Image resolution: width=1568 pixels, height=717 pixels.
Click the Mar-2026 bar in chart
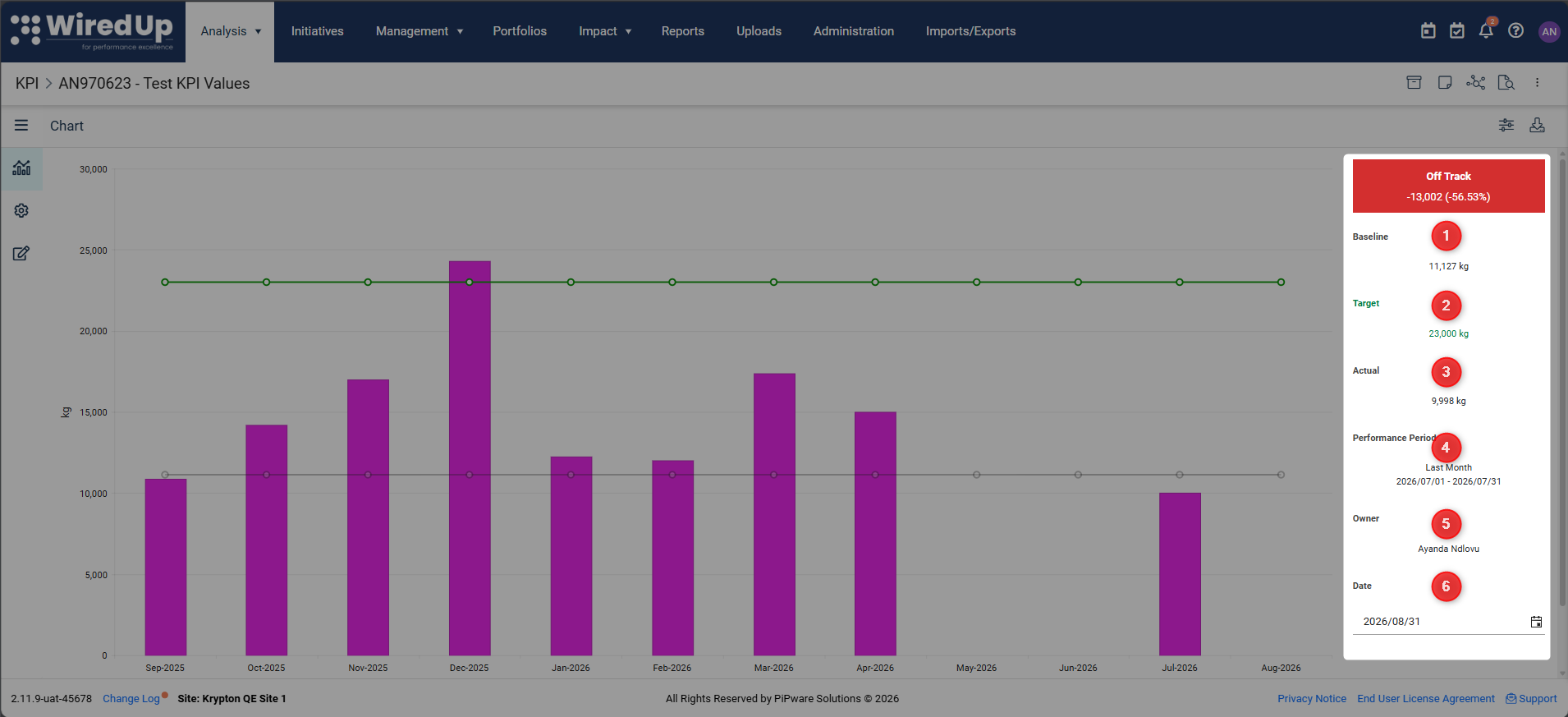click(x=774, y=514)
